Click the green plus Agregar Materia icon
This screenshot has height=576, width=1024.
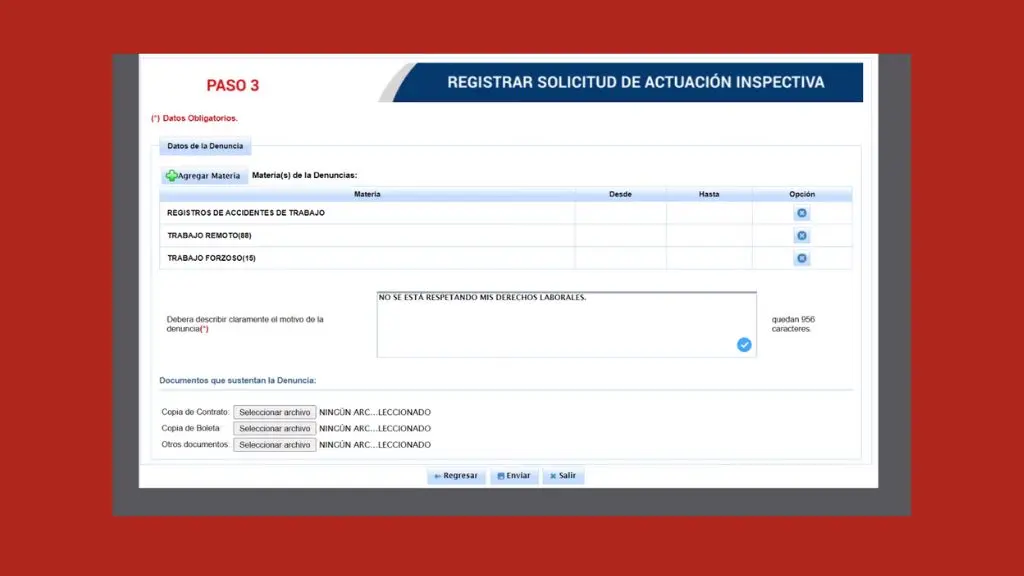[171, 176]
